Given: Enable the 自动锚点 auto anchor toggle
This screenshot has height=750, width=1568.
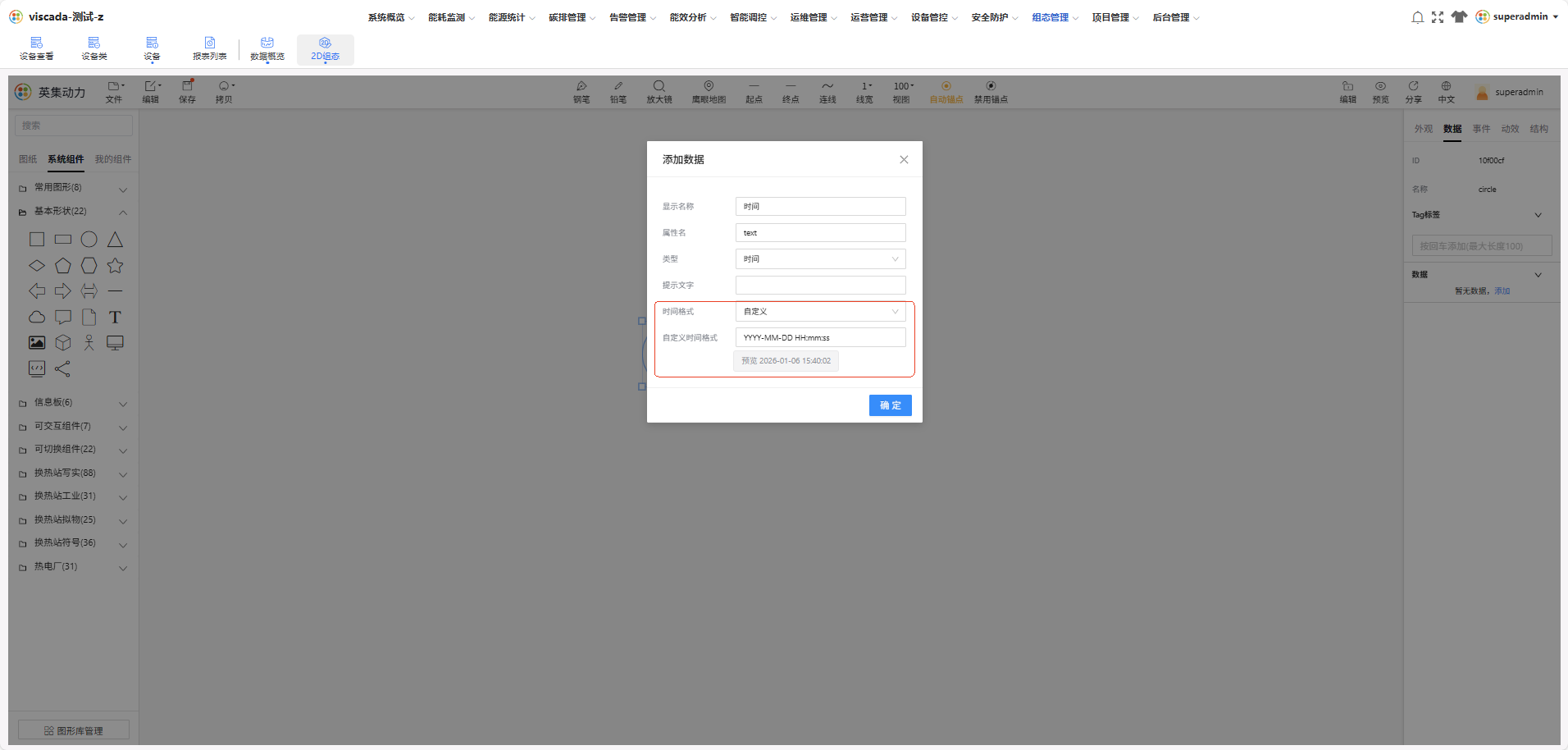Looking at the screenshot, I should coord(946,92).
